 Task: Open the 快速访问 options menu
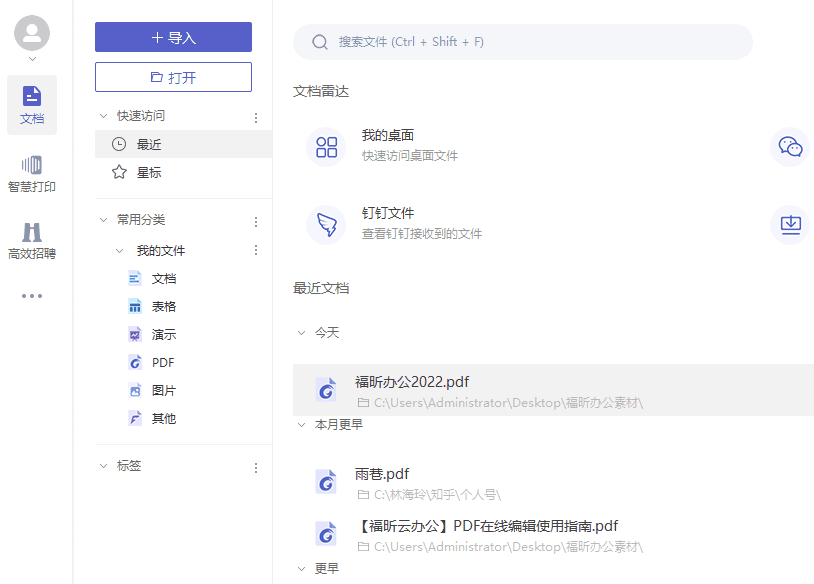[255, 116]
